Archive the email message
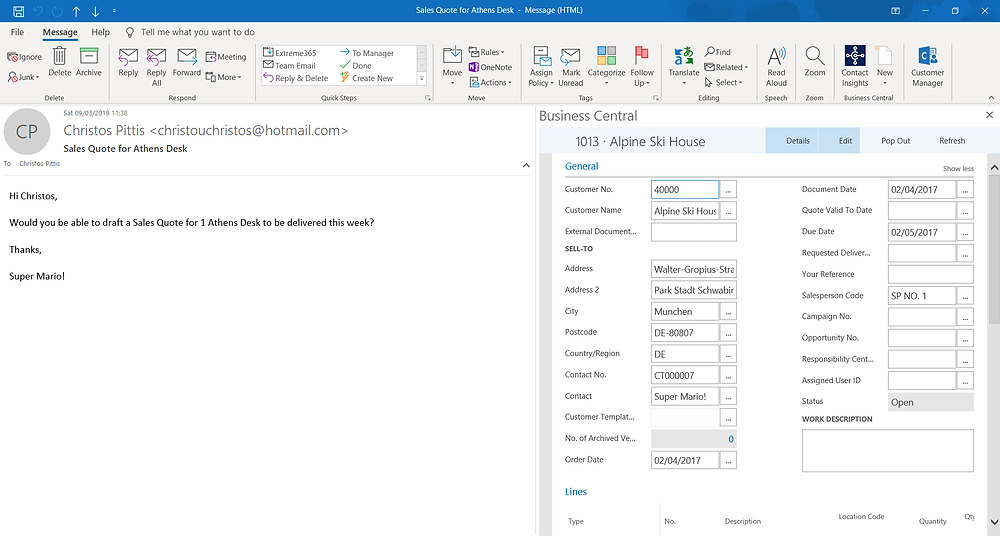The image size is (1000, 536). tap(89, 62)
